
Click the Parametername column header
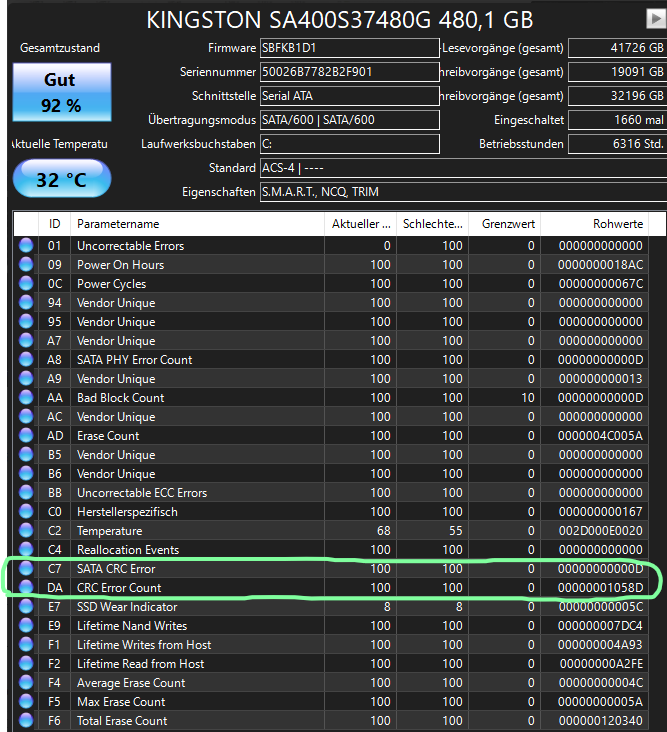tap(197, 224)
